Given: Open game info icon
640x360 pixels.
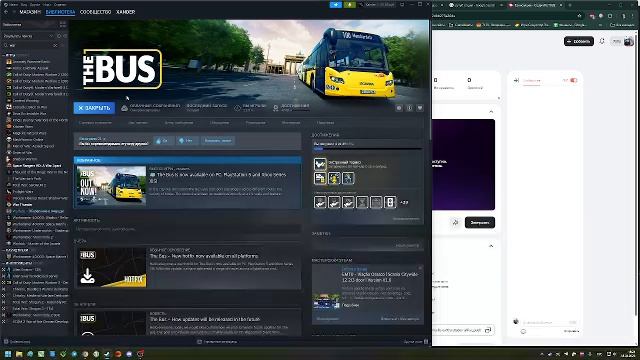Looking at the screenshot, I should tap(409, 108).
